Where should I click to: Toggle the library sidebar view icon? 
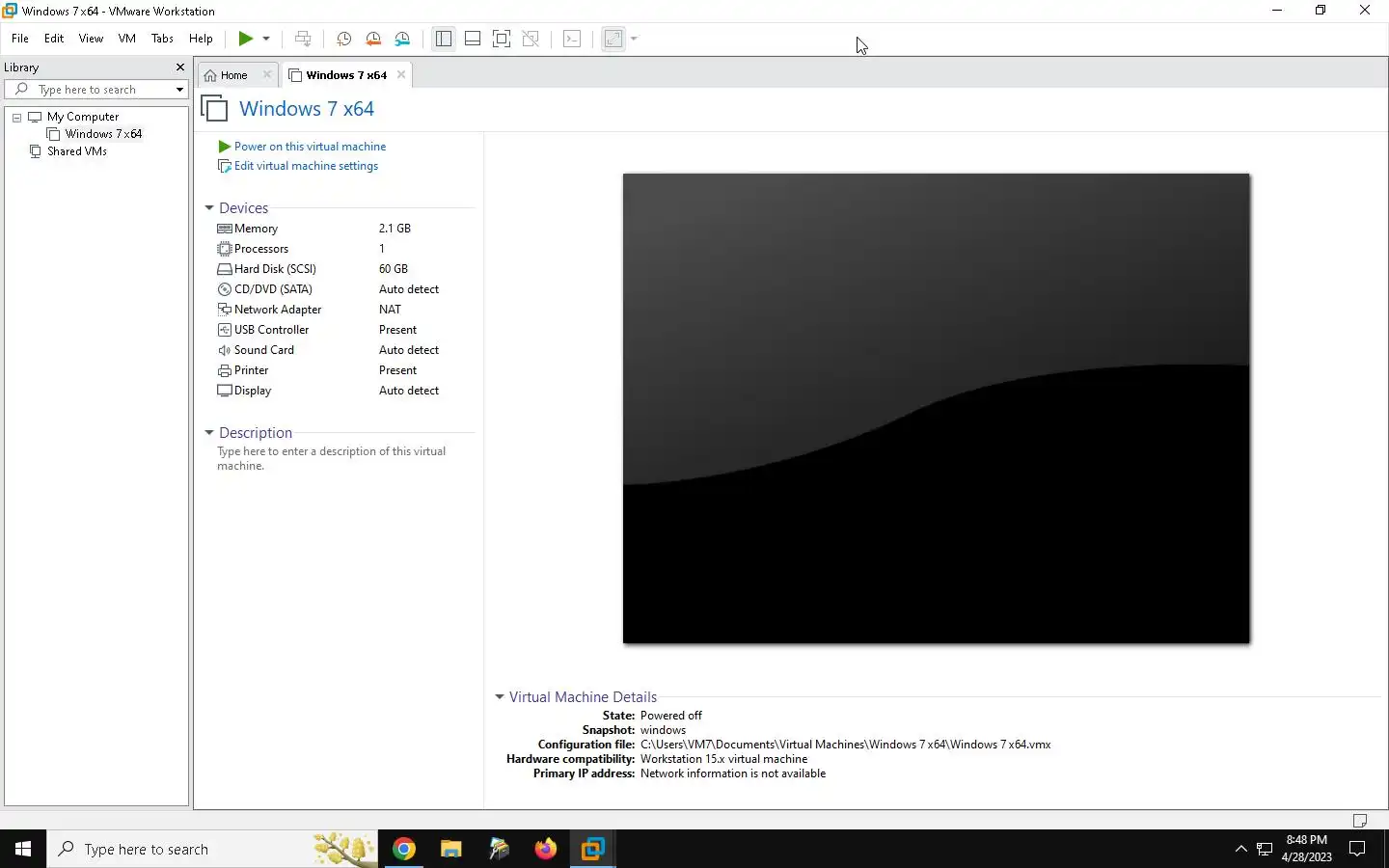(444, 39)
